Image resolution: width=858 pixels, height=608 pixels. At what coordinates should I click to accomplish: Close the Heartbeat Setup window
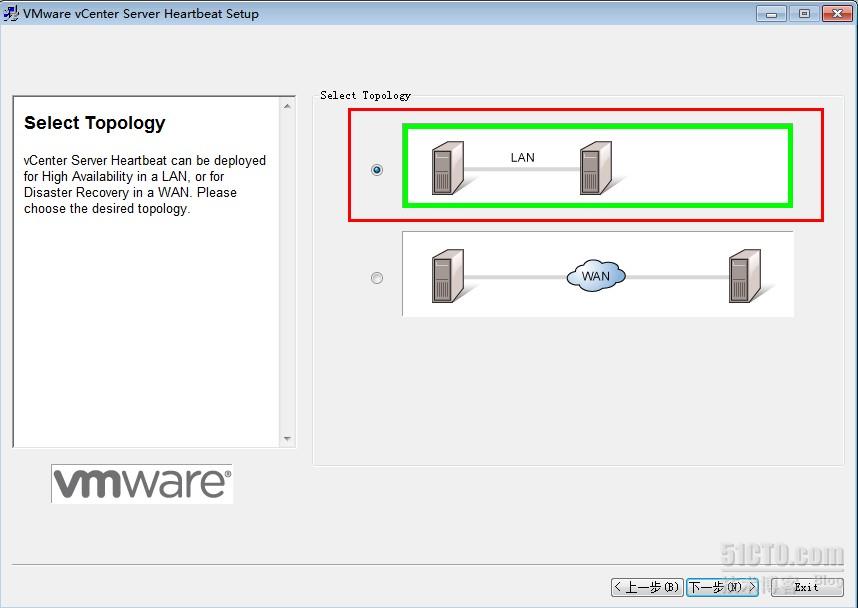tap(837, 14)
